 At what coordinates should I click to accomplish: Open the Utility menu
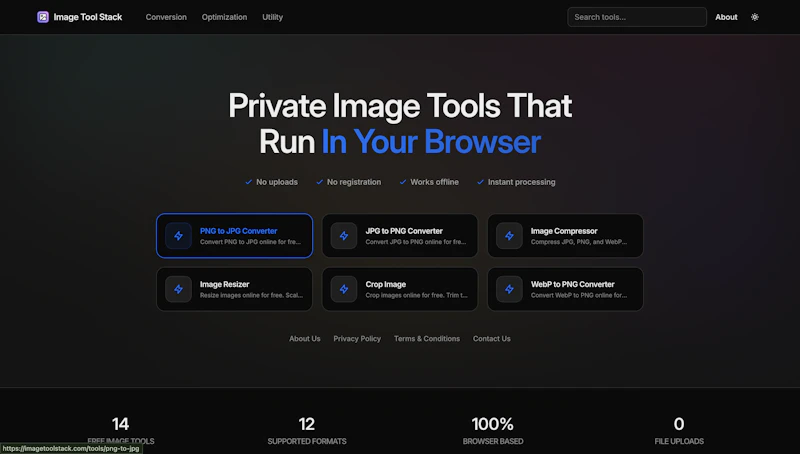(x=272, y=17)
